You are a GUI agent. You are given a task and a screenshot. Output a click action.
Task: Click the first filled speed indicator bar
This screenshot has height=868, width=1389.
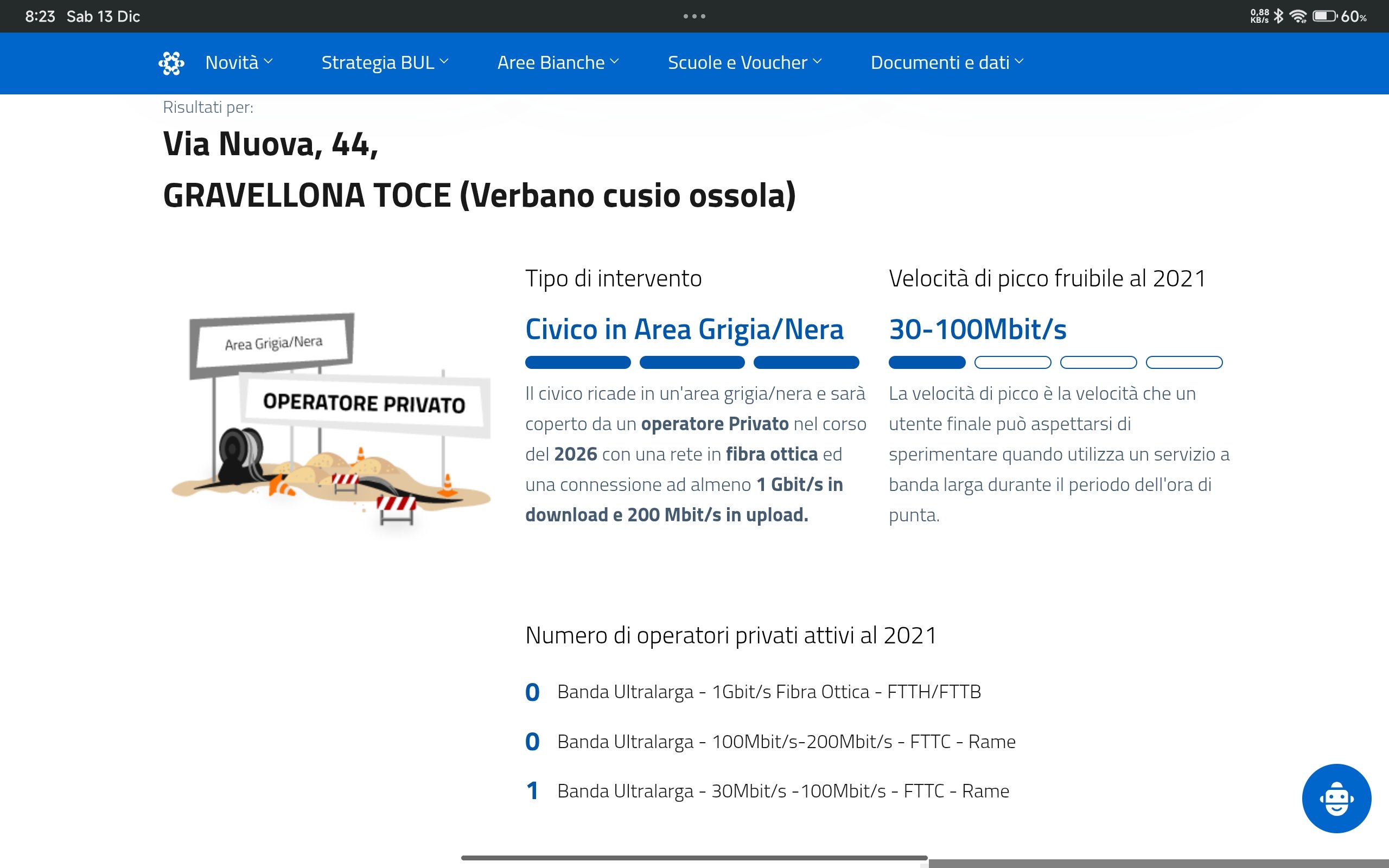927,362
